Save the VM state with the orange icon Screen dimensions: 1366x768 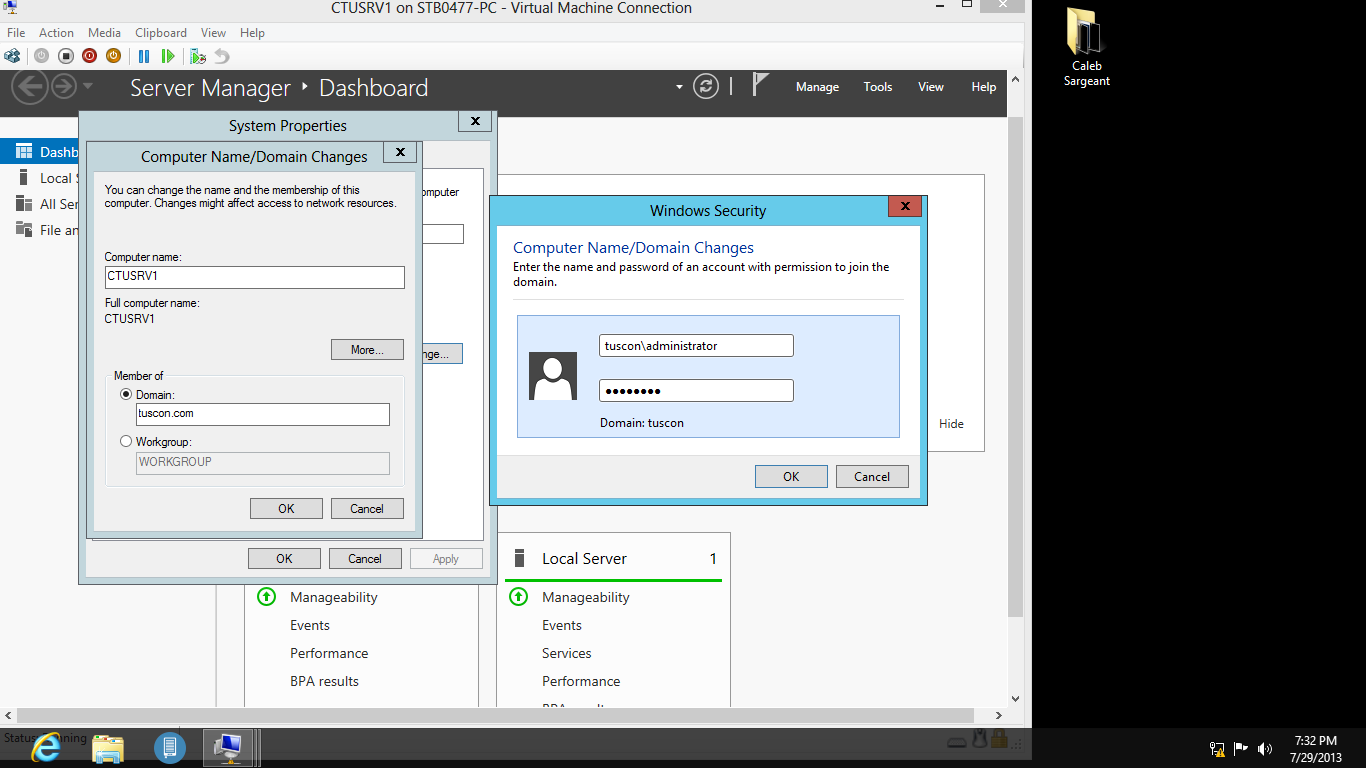pos(113,56)
